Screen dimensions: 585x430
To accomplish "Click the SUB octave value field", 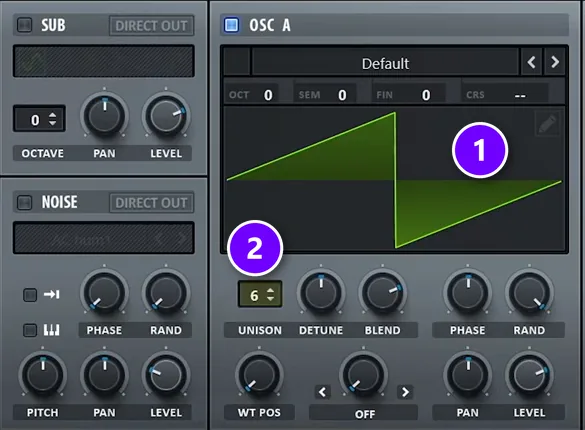I will [x=39, y=119].
